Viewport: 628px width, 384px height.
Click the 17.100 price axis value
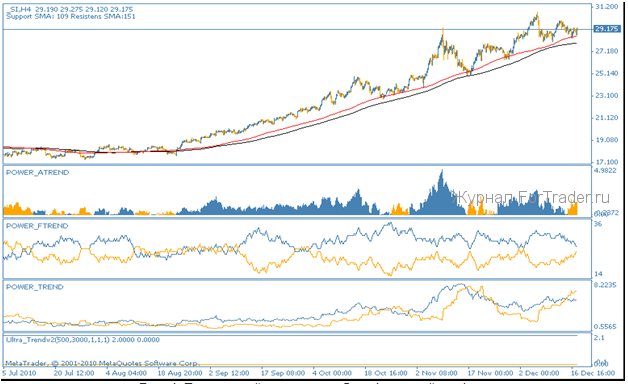tap(607, 162)
